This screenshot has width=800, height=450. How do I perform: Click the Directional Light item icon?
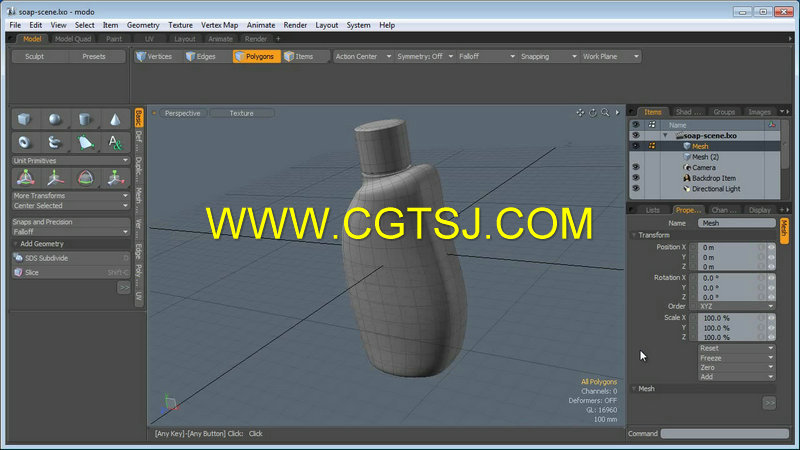687,189
